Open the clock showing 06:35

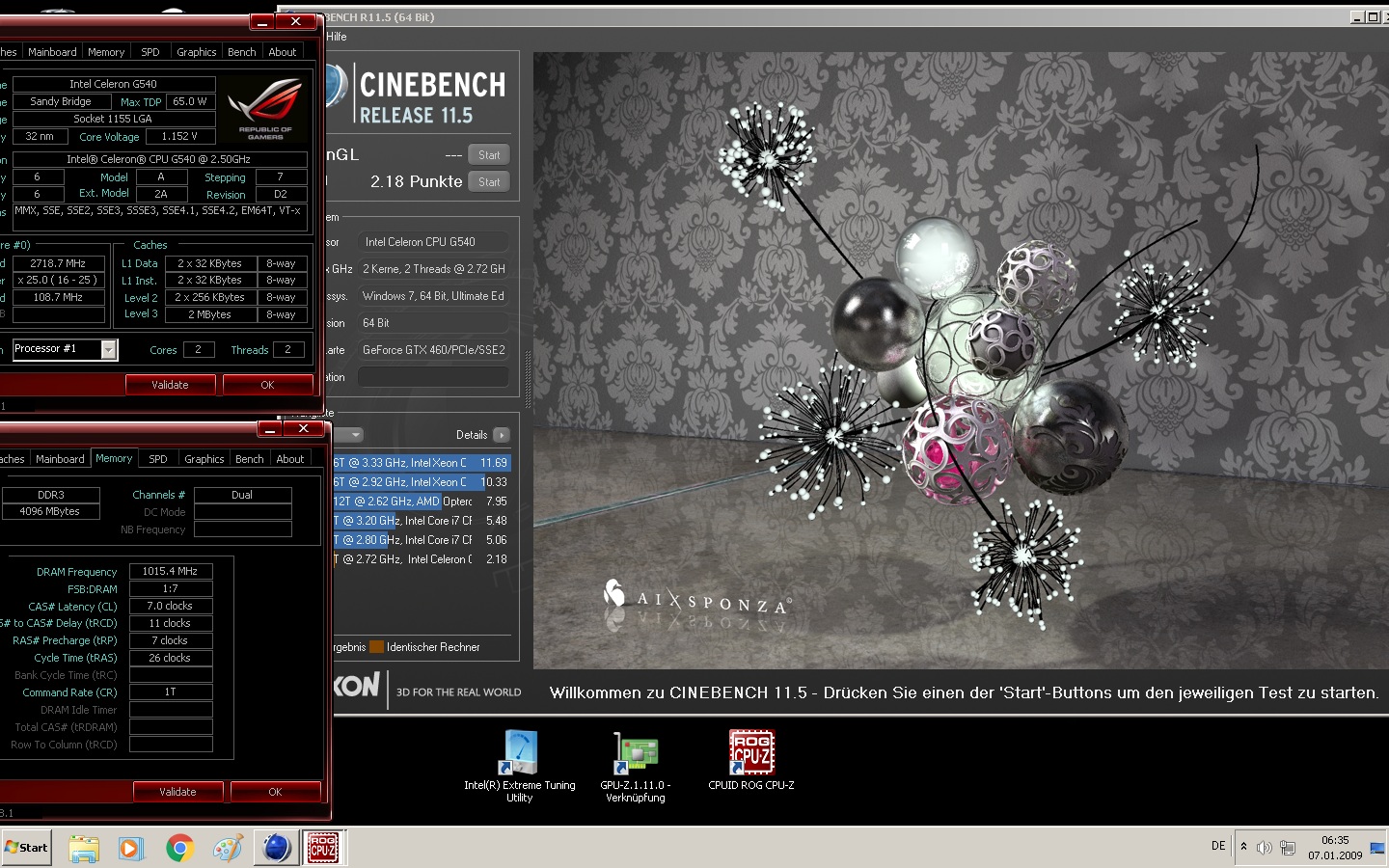pyautogui.click(x=1335, y=848)
